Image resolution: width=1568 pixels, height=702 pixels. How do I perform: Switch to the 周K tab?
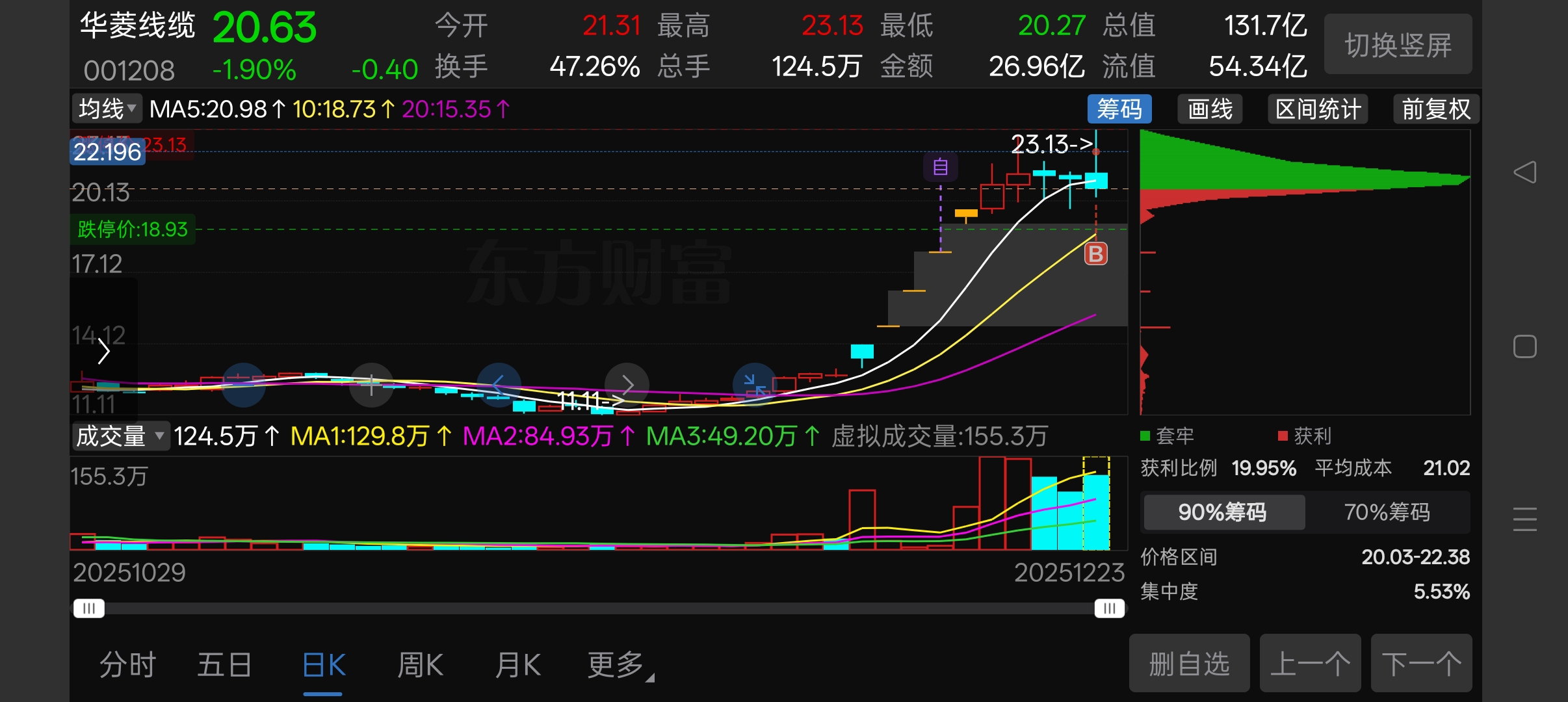pos(420,665)
